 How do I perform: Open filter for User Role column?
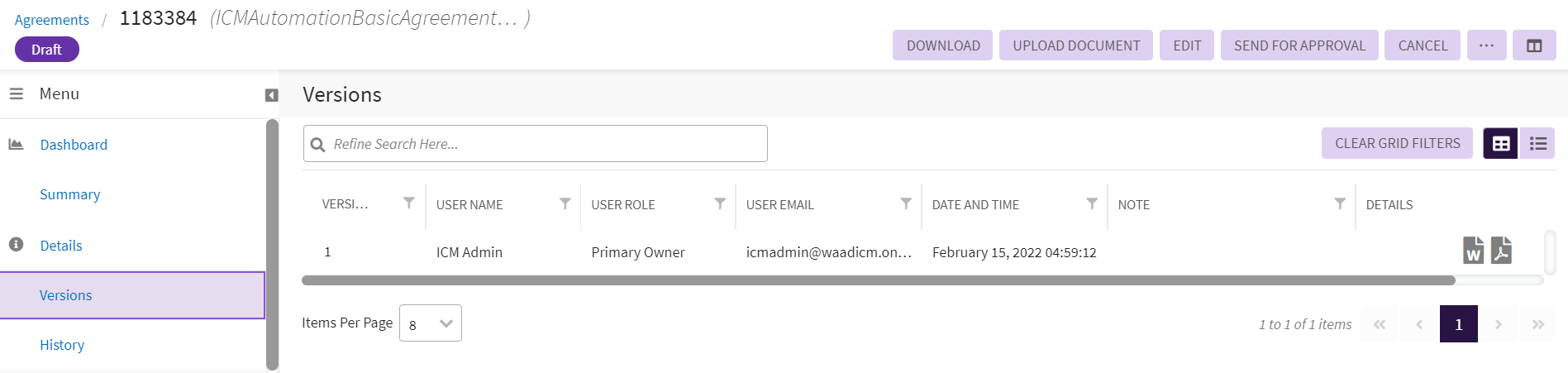coord(720,203)
